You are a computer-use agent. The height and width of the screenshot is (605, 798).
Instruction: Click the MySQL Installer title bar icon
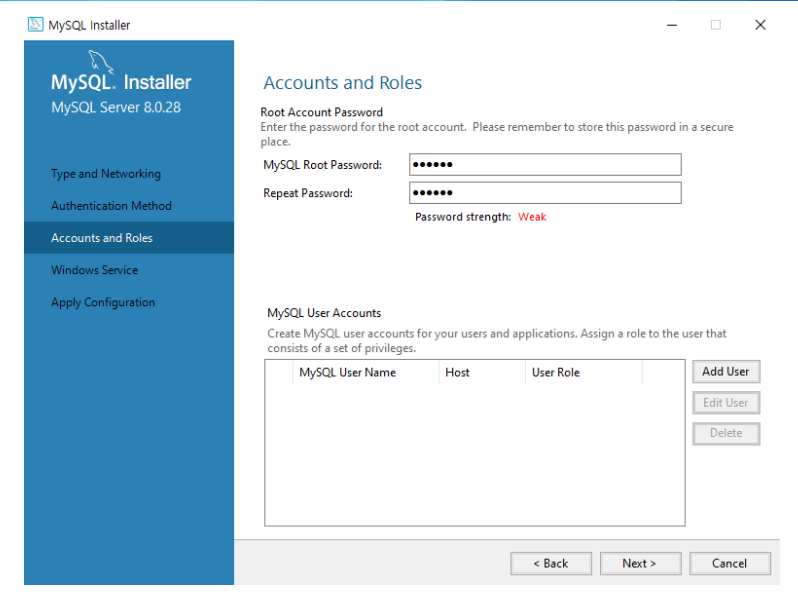click(x=35, y=24)
